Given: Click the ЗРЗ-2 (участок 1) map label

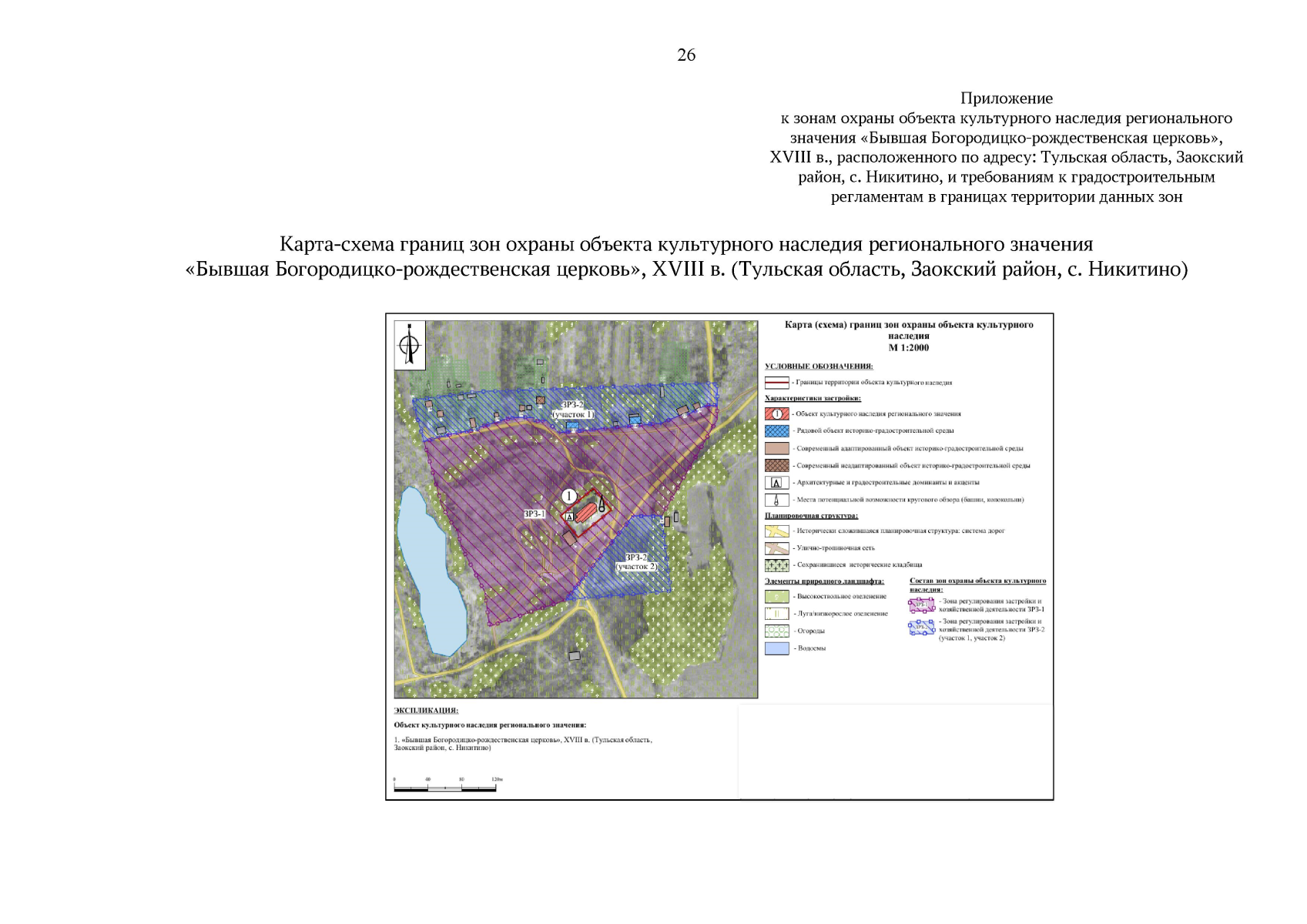Looking at the screenshot, I should pyautogui.click(x=572, y=410).
